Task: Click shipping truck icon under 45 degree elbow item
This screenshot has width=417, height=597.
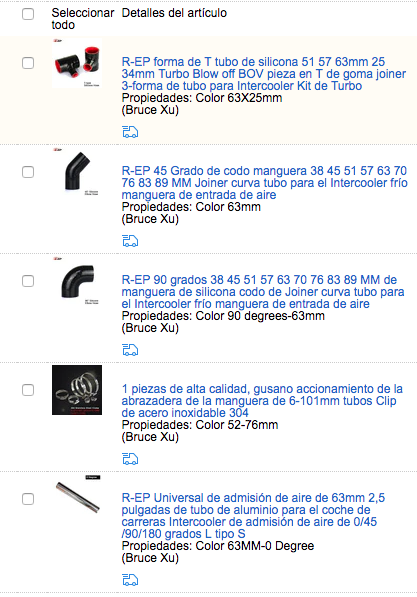Action: (130, 241)
